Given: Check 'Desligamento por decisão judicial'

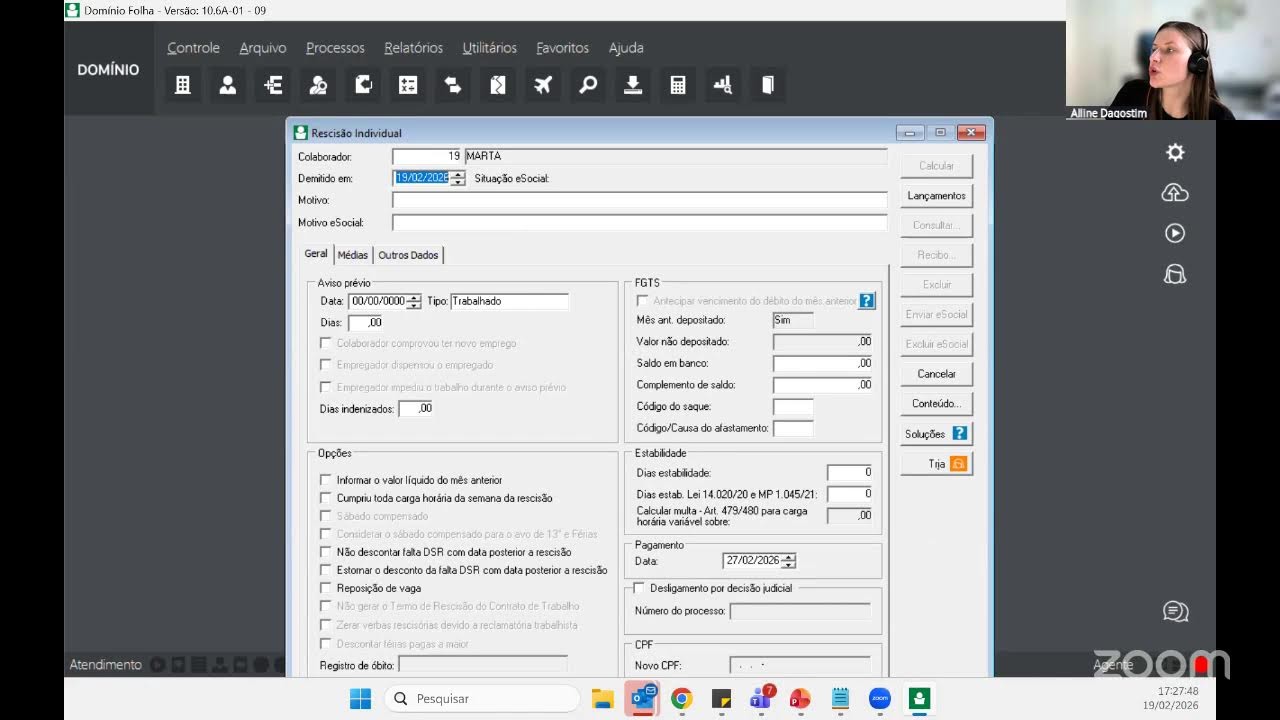Looking at the screenshot, I should pos(639,588).
